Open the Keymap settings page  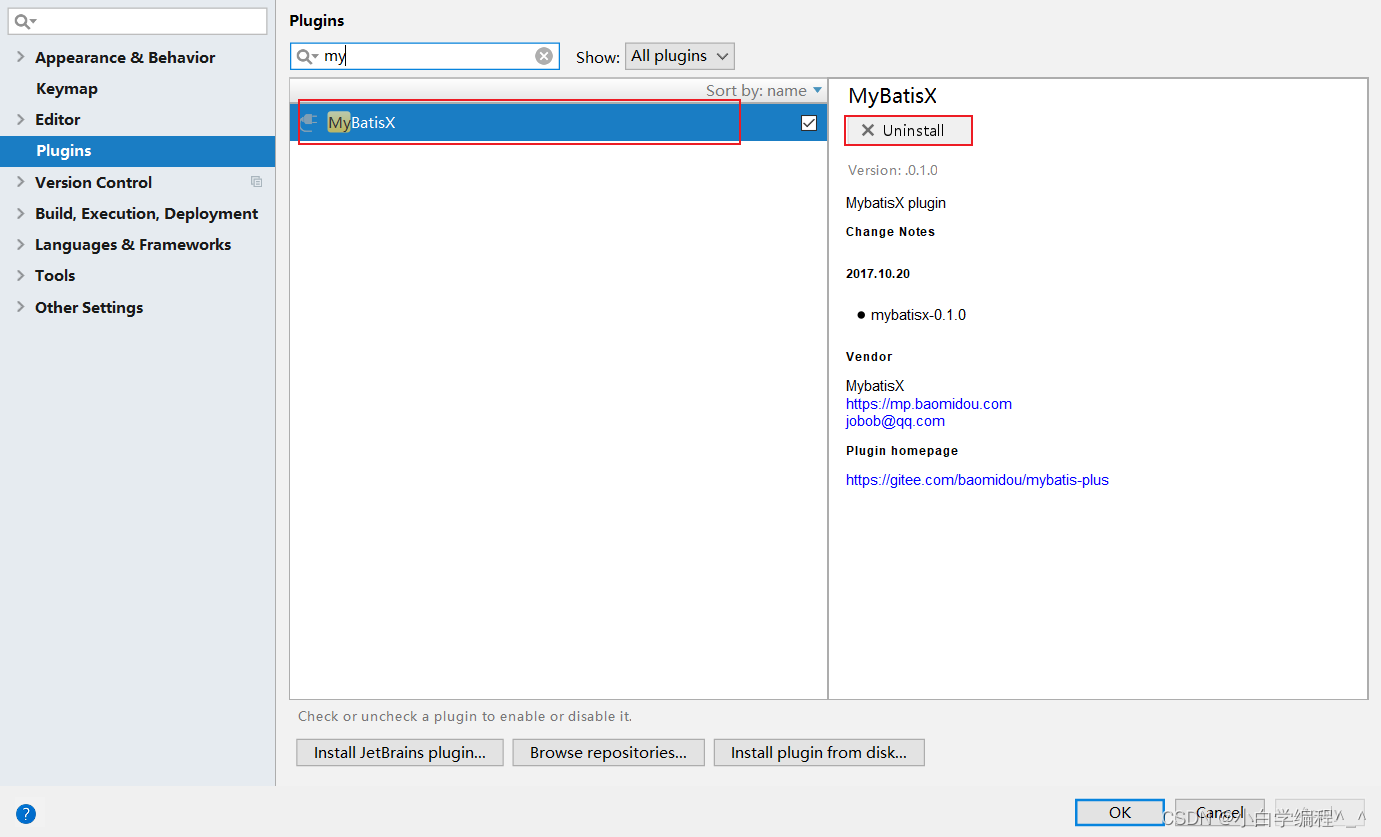[67, 88]
